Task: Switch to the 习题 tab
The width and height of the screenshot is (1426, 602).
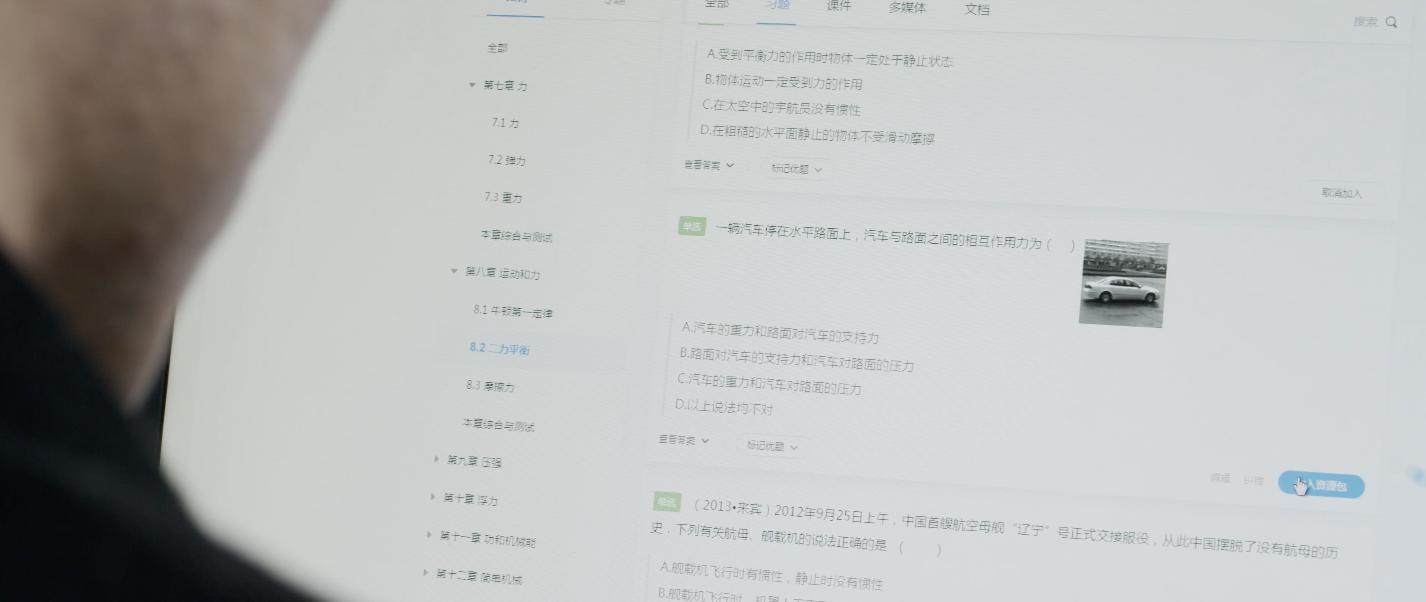Action: click(x=776, y=4)
